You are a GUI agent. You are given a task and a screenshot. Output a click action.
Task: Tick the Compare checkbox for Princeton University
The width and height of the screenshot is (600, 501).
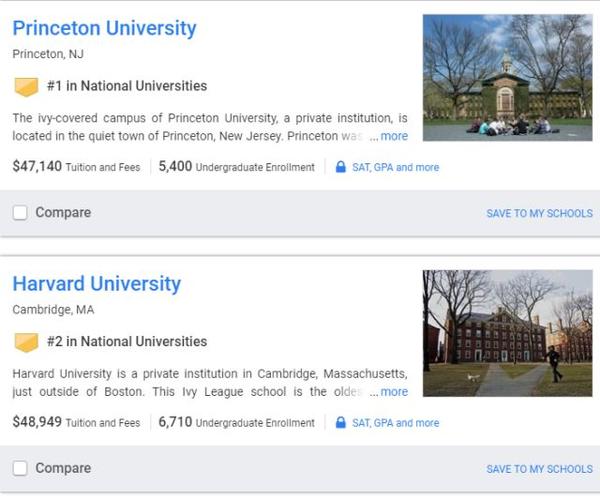click(20, 213)
